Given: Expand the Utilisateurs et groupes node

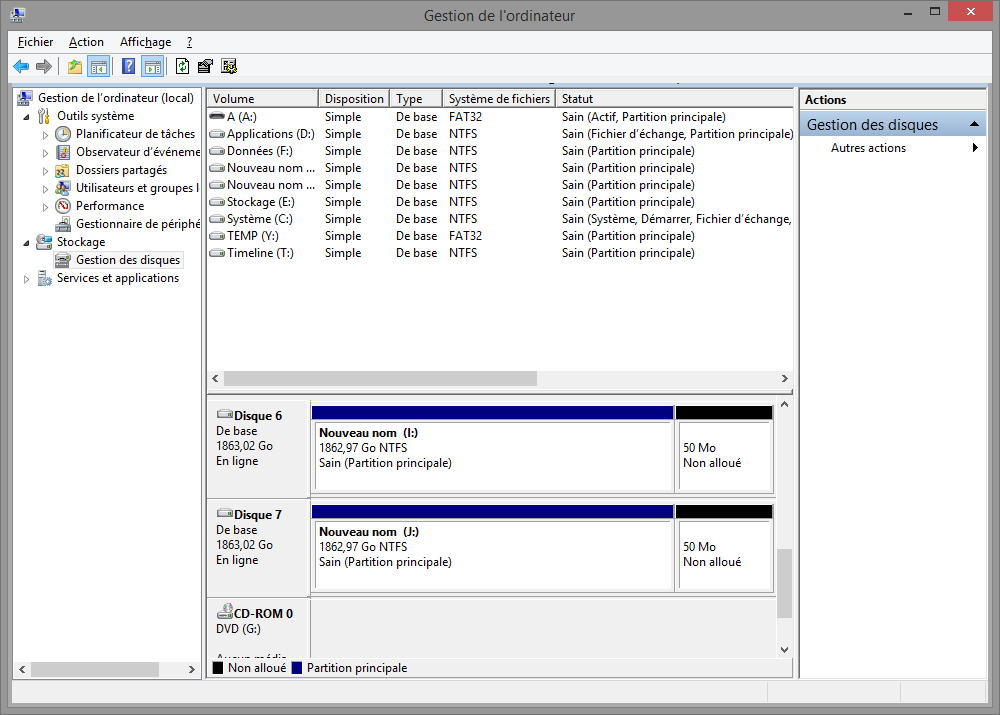Looking at the screenshot, I should pos(45,189).
